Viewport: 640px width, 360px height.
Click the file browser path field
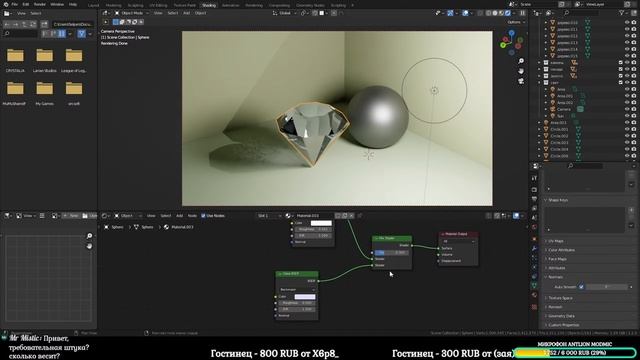[x=73, y=24]
